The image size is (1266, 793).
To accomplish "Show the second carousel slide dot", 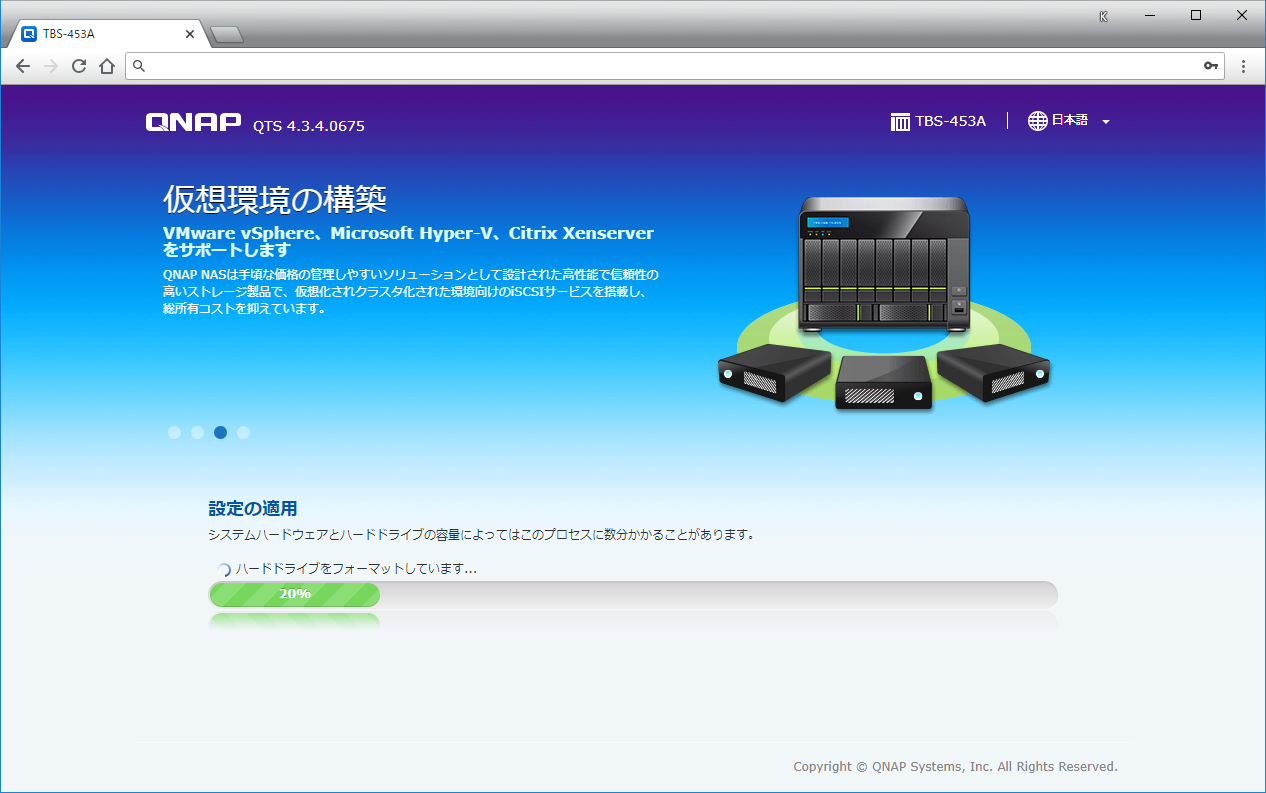I will (x=197, y=432).
